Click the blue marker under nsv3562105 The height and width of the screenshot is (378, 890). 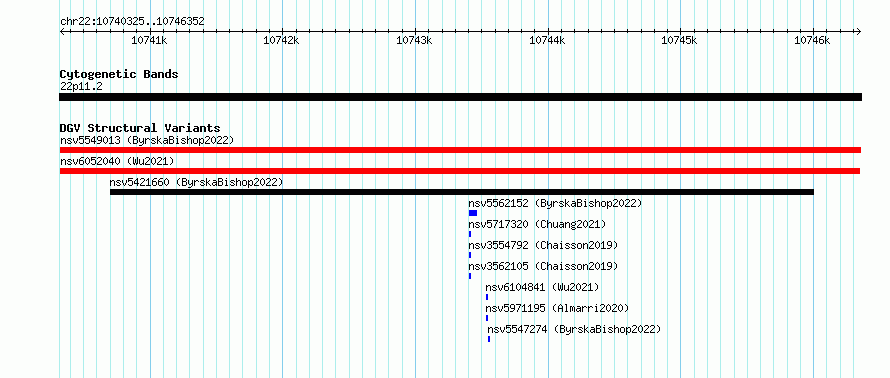[470, 276]
